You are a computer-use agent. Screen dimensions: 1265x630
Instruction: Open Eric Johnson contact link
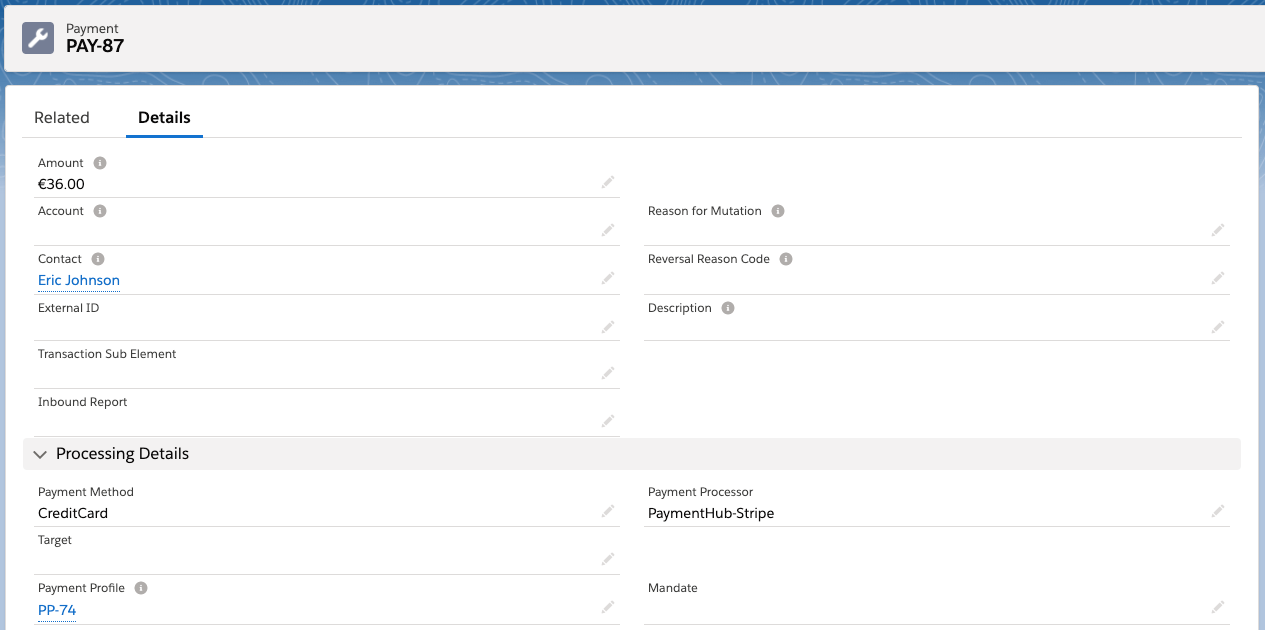(79, 281)
